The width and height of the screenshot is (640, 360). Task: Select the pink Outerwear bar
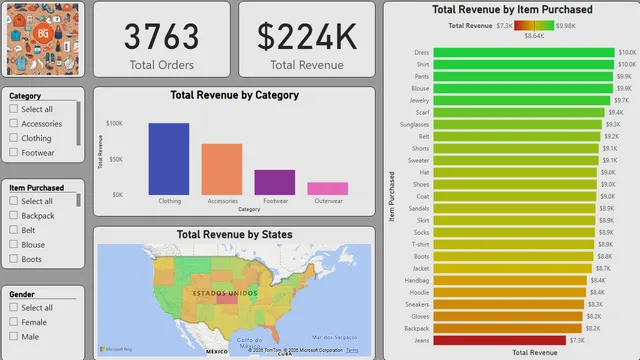pyautogui.click(x=328, y=189)
